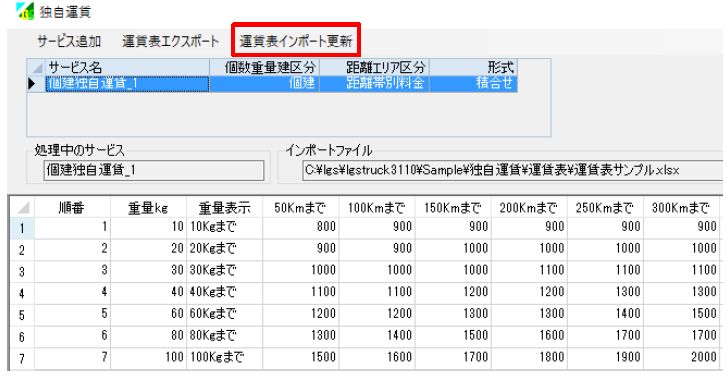The image size is (726, 376).
Task: Click 運賃表エクスポート menu item
Action: coord(170,42)
